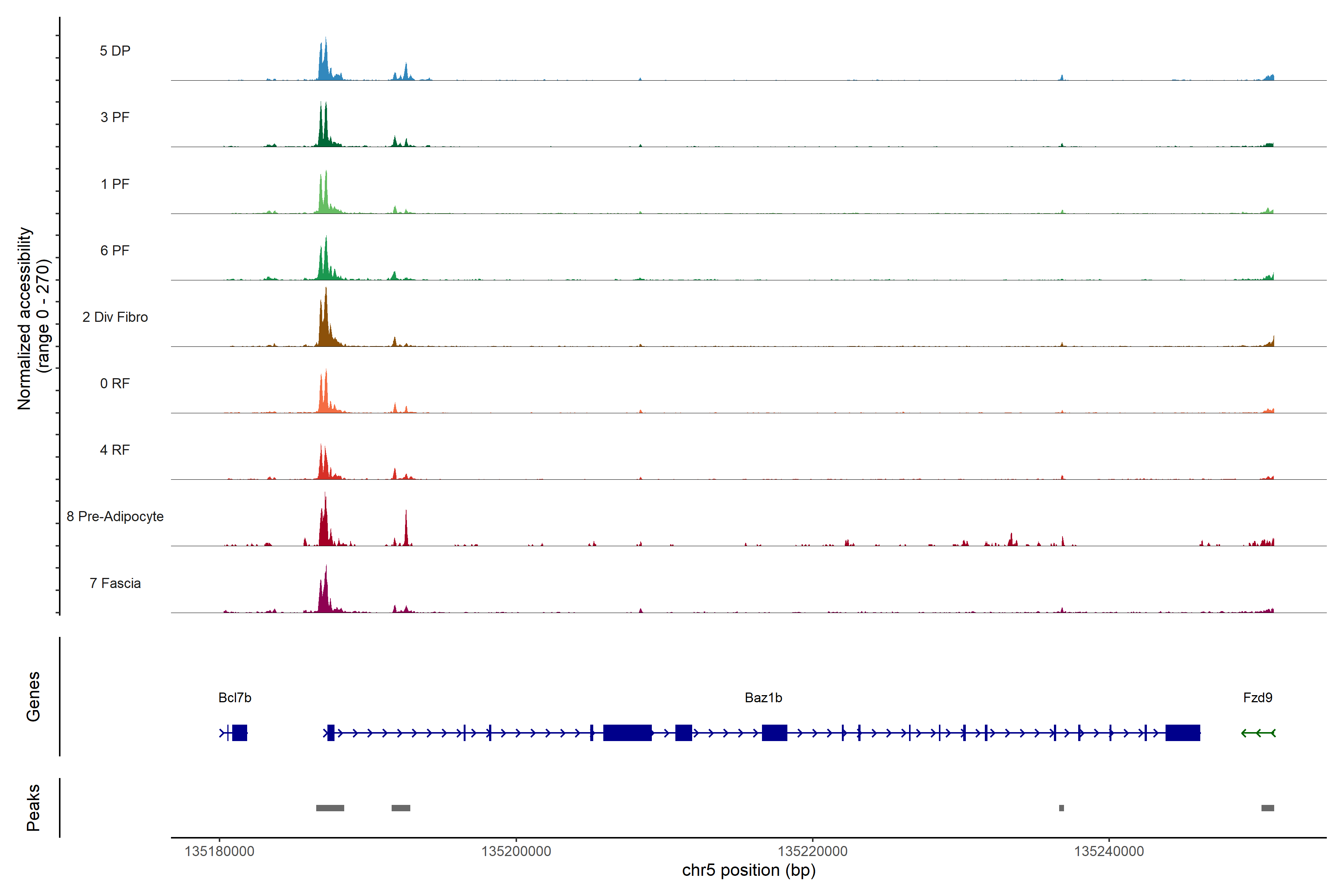The image size is (1344, 896).
Task: Click the chr5 position axis title
Action: [x=749, y=870]
